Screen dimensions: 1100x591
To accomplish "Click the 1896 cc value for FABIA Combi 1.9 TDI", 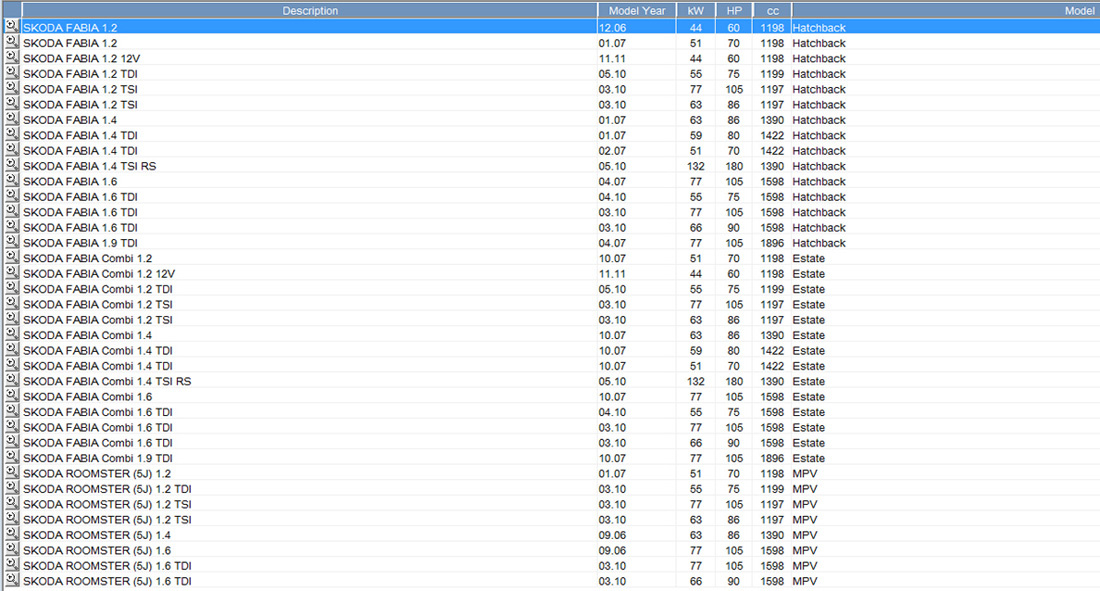I will point(772,458).
